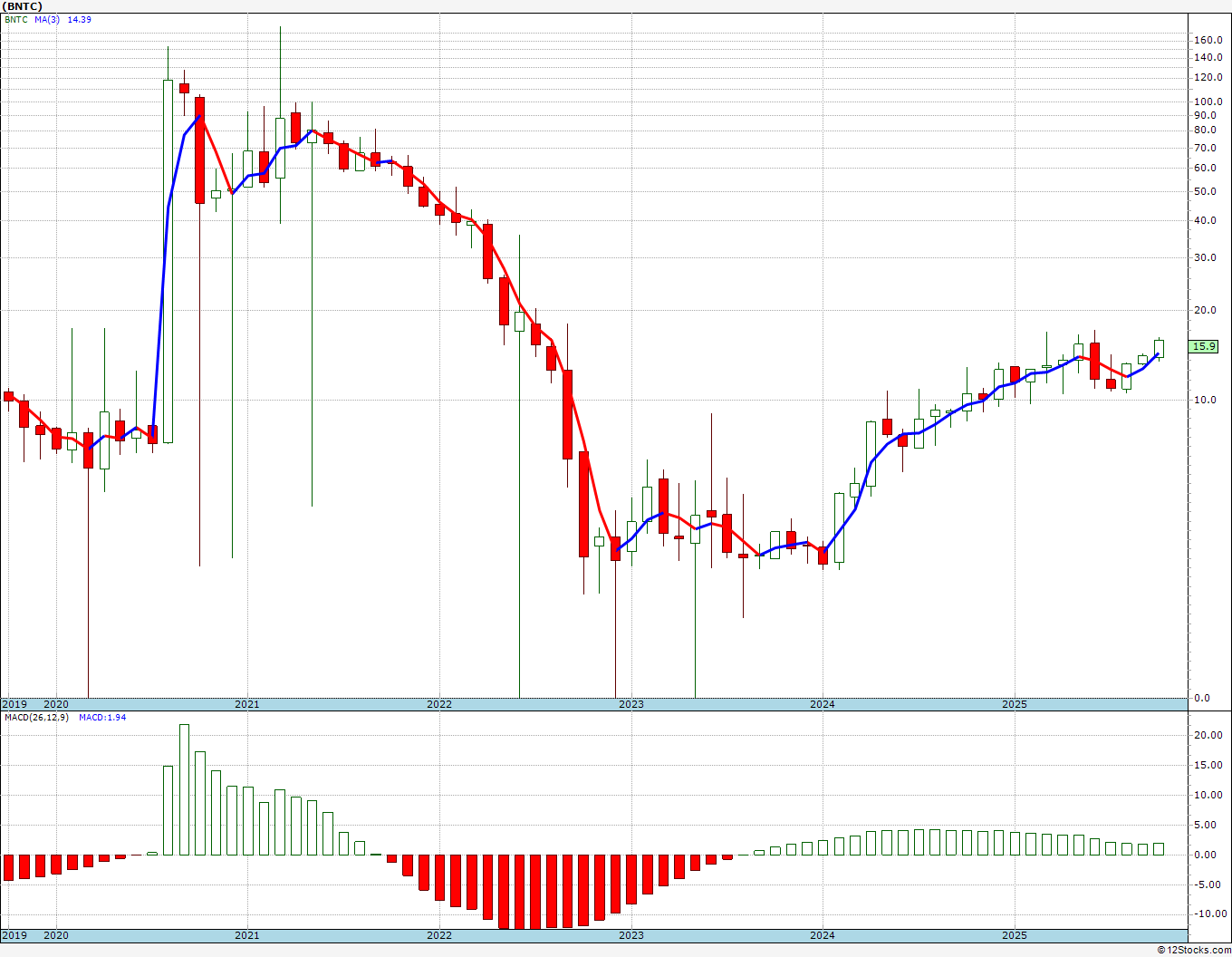Select the 70.0 price axis label
This screenshot has width=1232, height=957.
coord(1205,148)
